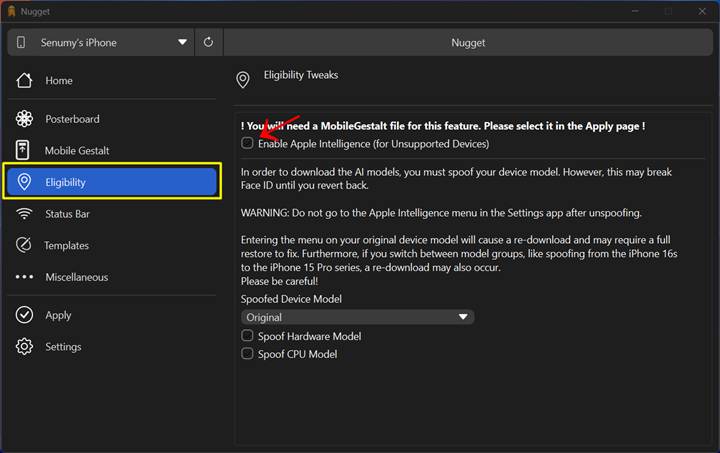
Task: Open the Apply page
Action: pos(112,315)
